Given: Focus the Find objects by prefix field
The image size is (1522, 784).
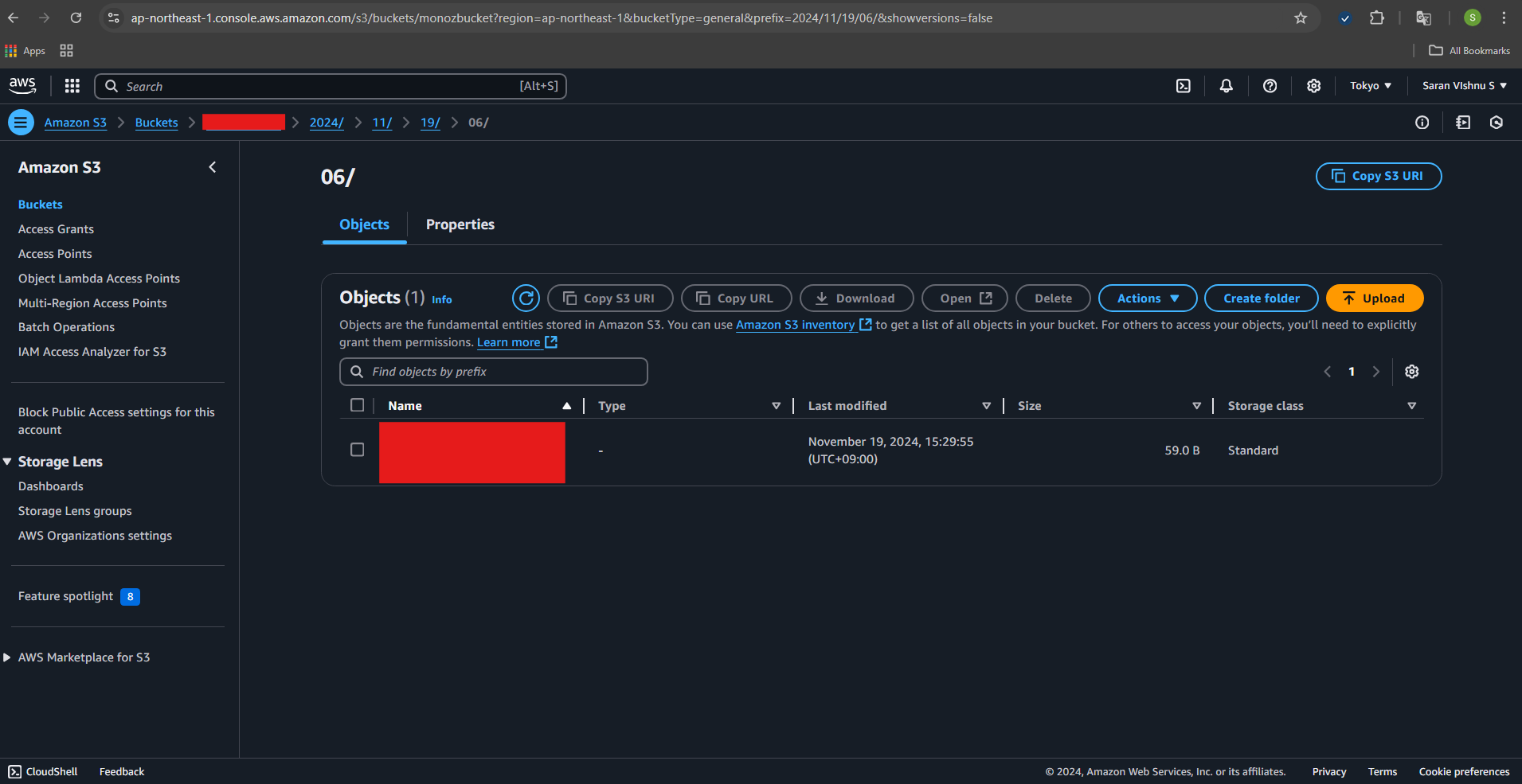Looking at the screenshot, I should pyautogui.click(x=502, y=372).
